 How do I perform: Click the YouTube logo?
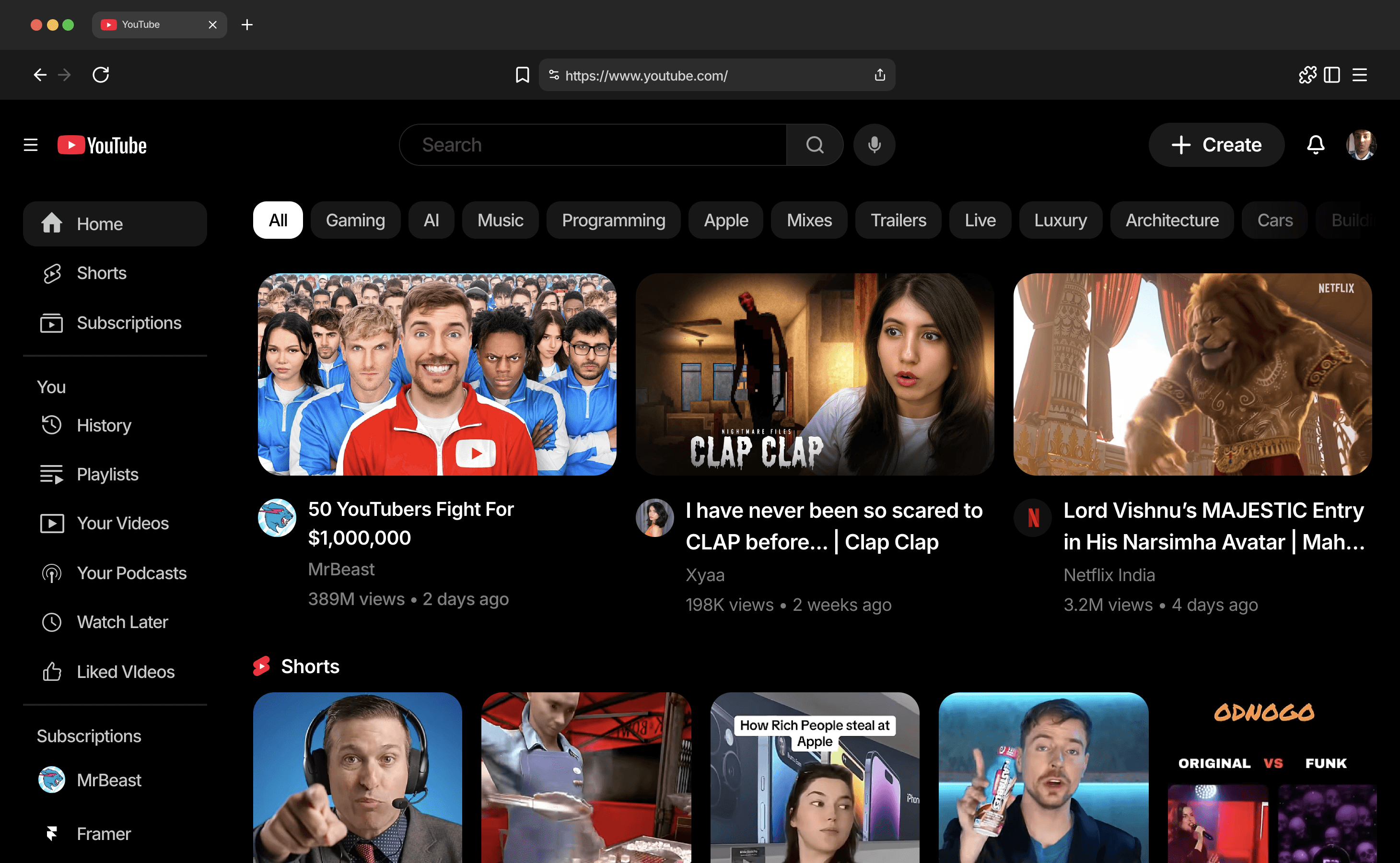pyautogui.click(x=102, y=145)
